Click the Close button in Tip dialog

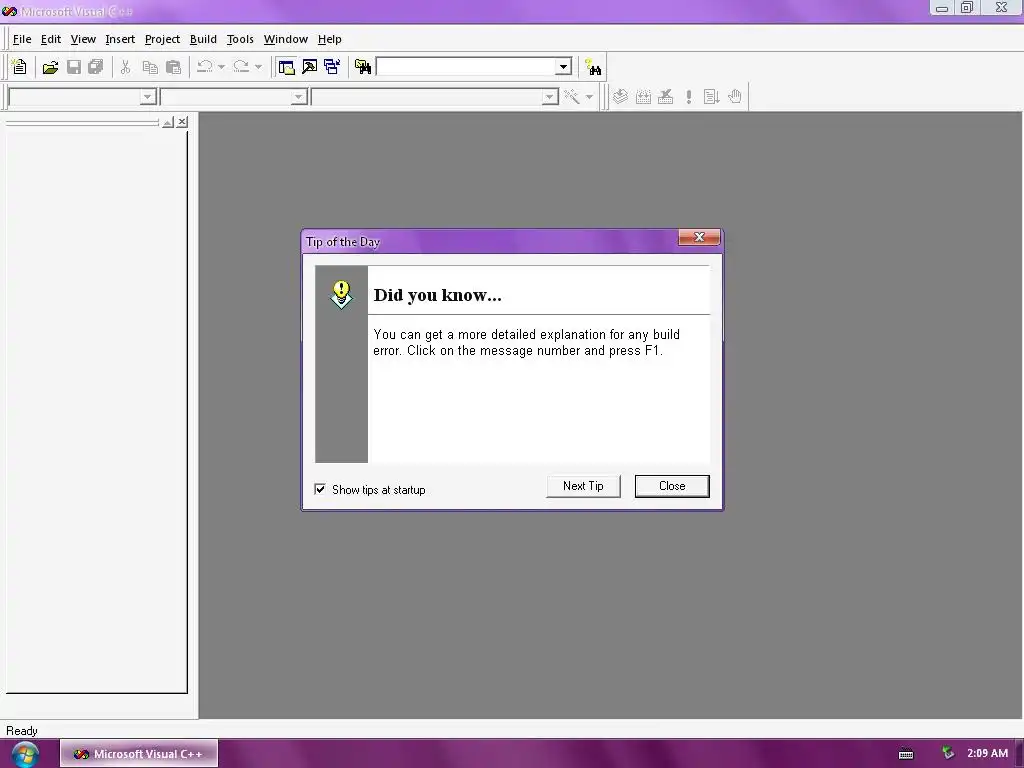tap(672, 486)
